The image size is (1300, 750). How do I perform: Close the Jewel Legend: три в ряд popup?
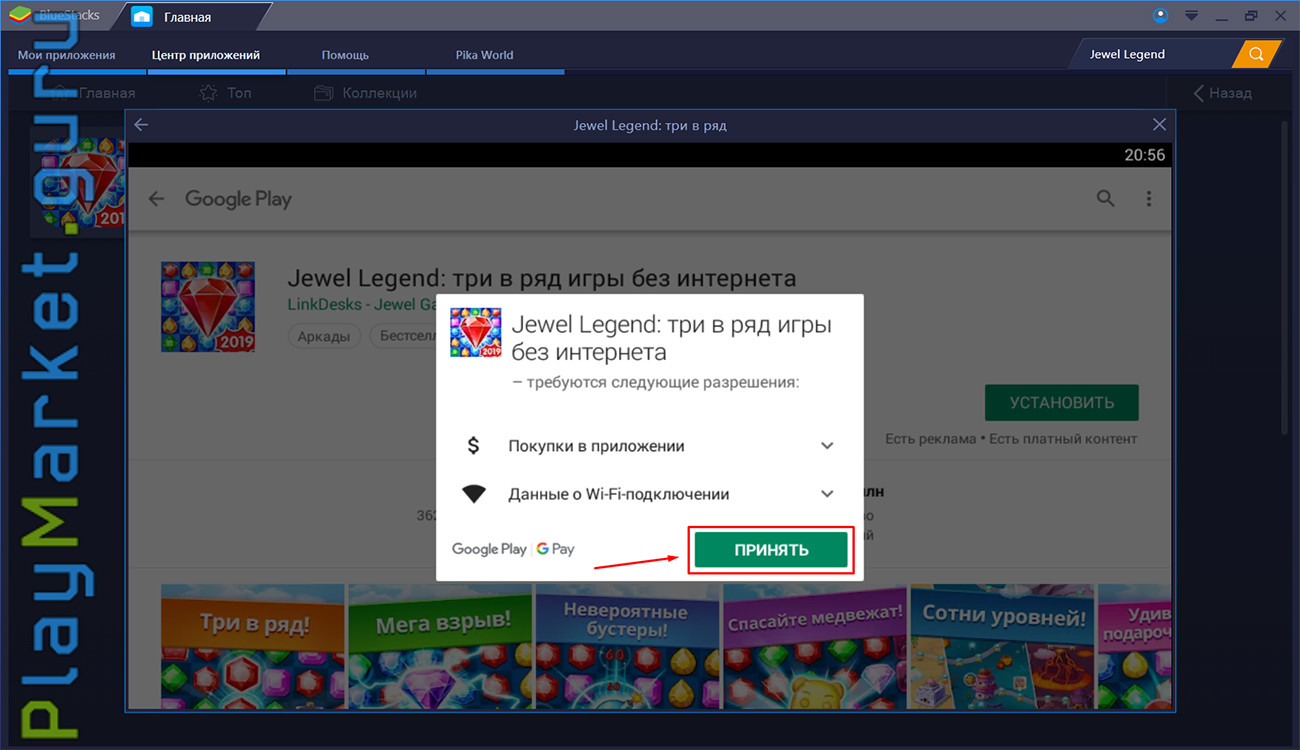pyautogui.click(x=1159, y=125)
